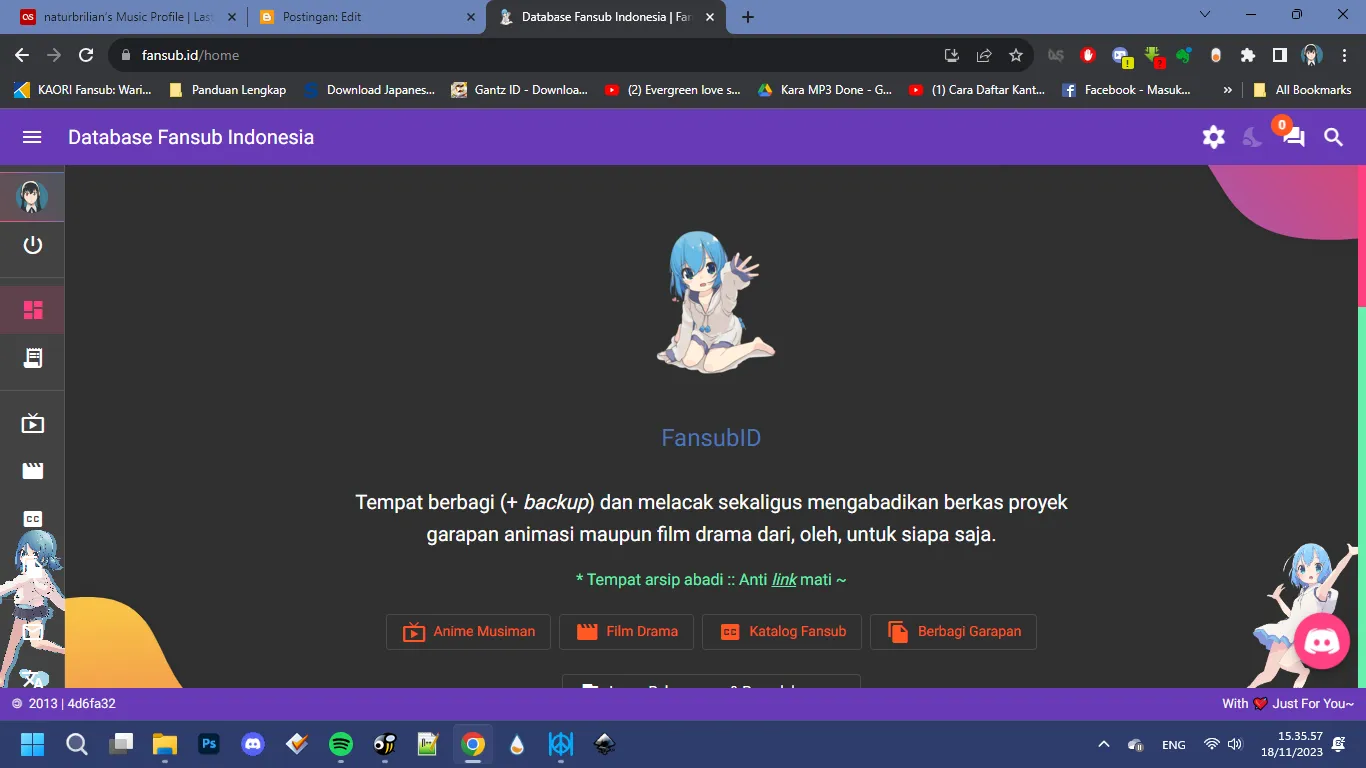Open the Panduan Lengkap bookmark folder
The width and height of the screenshot is (1366, 768).
click(227, 90)
